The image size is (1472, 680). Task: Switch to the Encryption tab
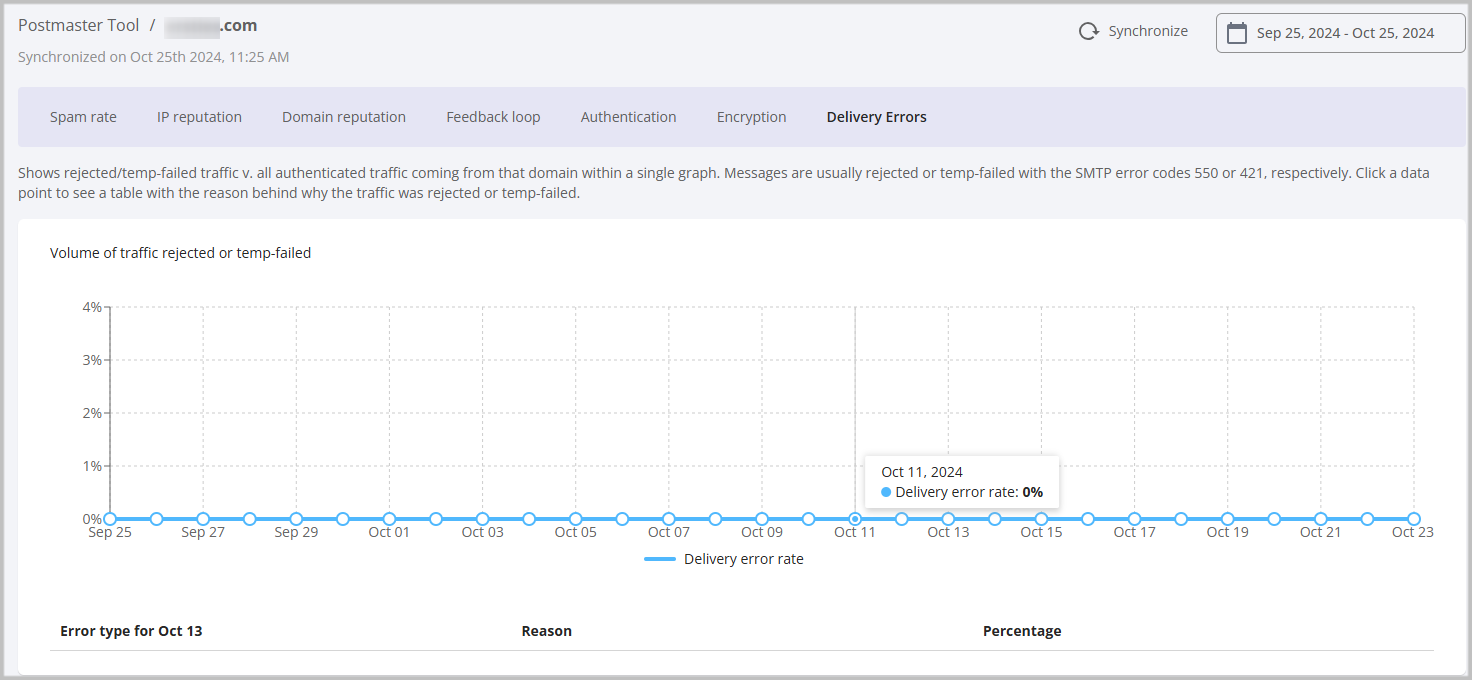(x=751, y=117)
